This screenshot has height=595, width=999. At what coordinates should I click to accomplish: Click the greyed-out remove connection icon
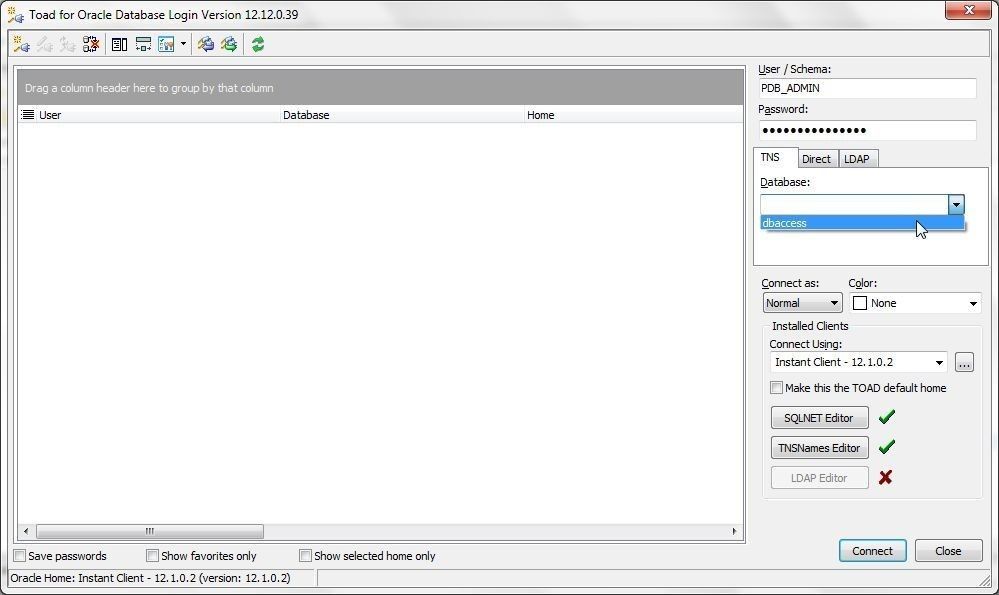pos(67,44)
